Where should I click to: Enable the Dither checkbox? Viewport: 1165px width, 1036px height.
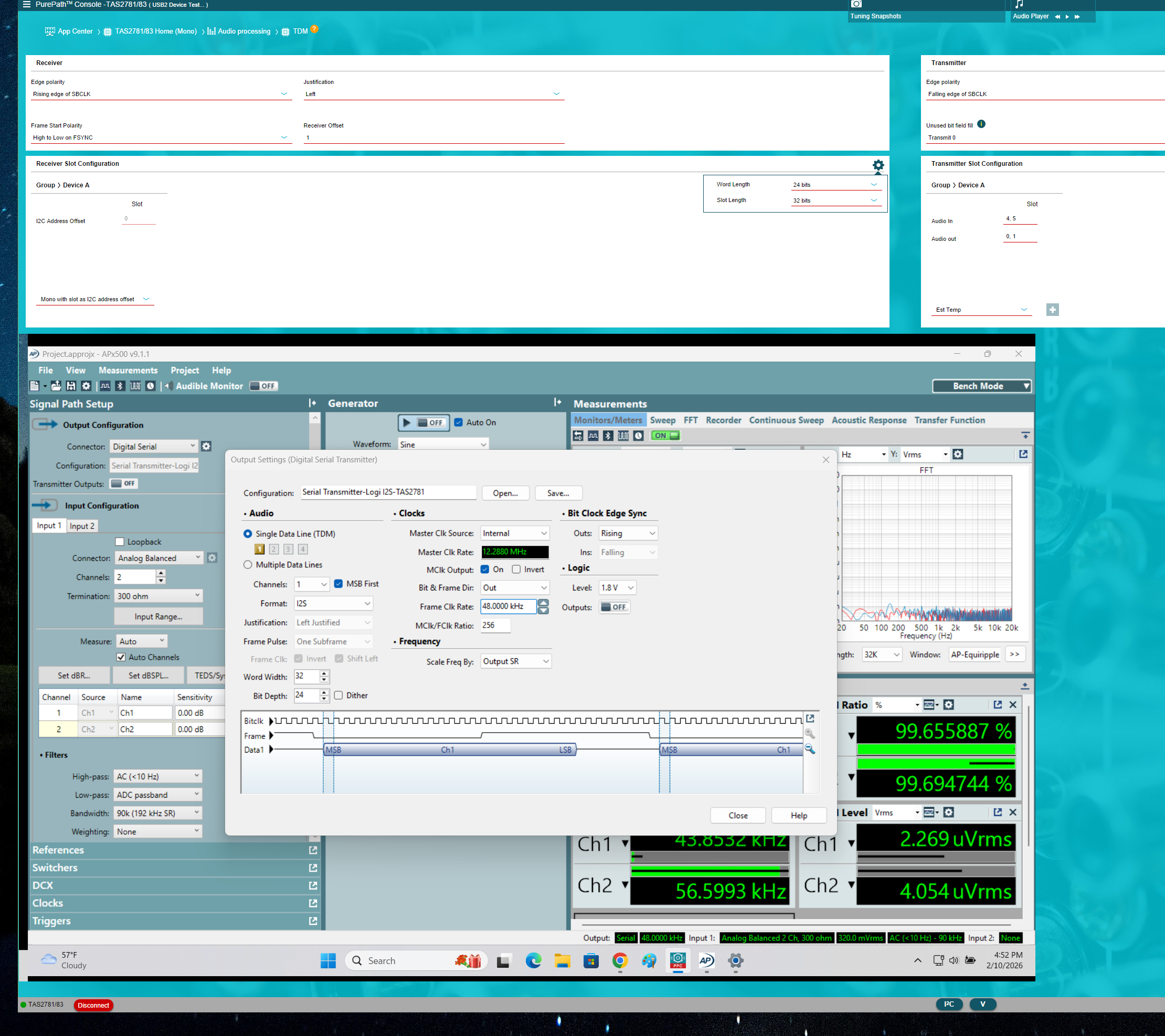coord(338,695)
